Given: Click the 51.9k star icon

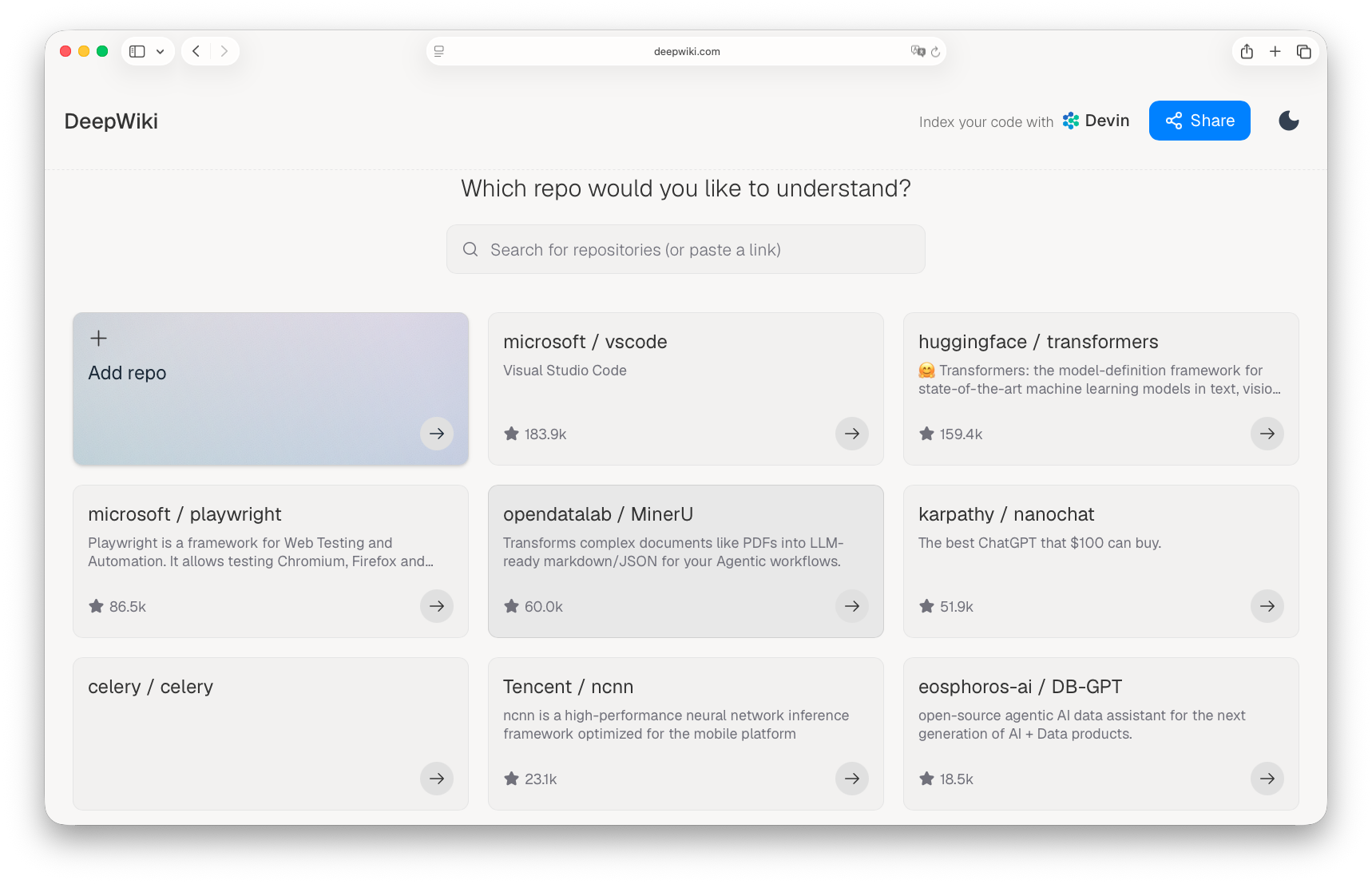Looking at the screenshot, I should click(926, 606).
